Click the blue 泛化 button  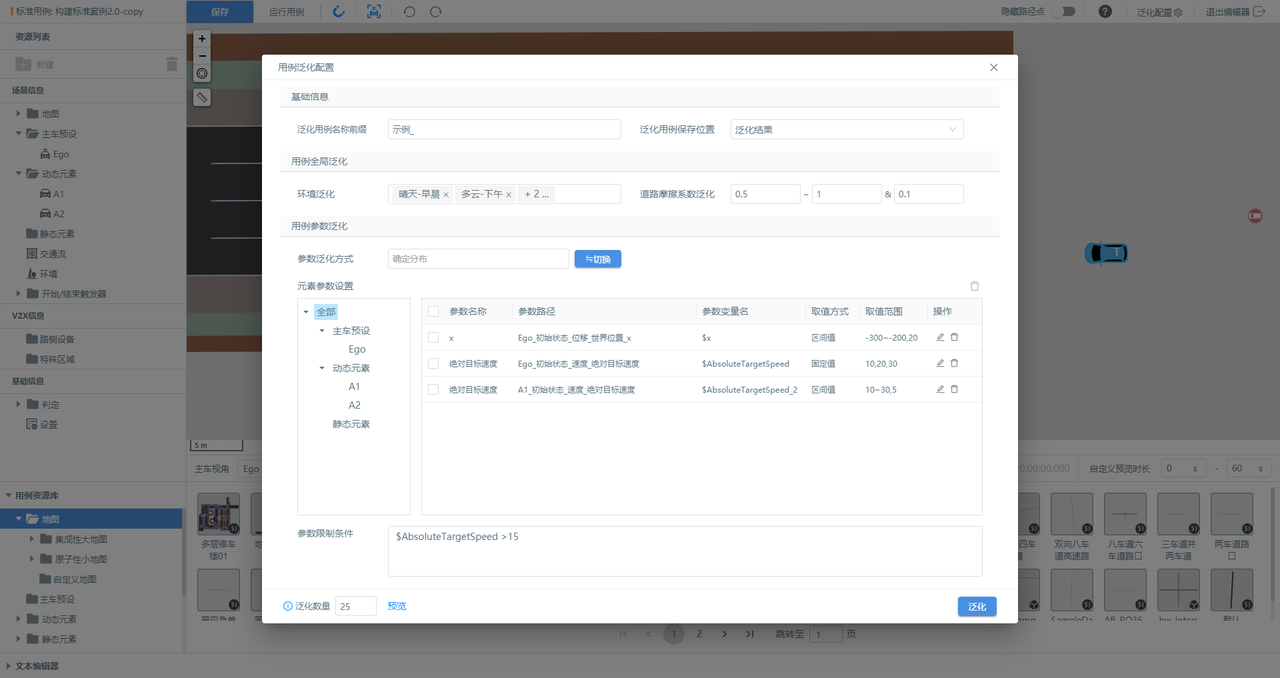click(976, 606)
